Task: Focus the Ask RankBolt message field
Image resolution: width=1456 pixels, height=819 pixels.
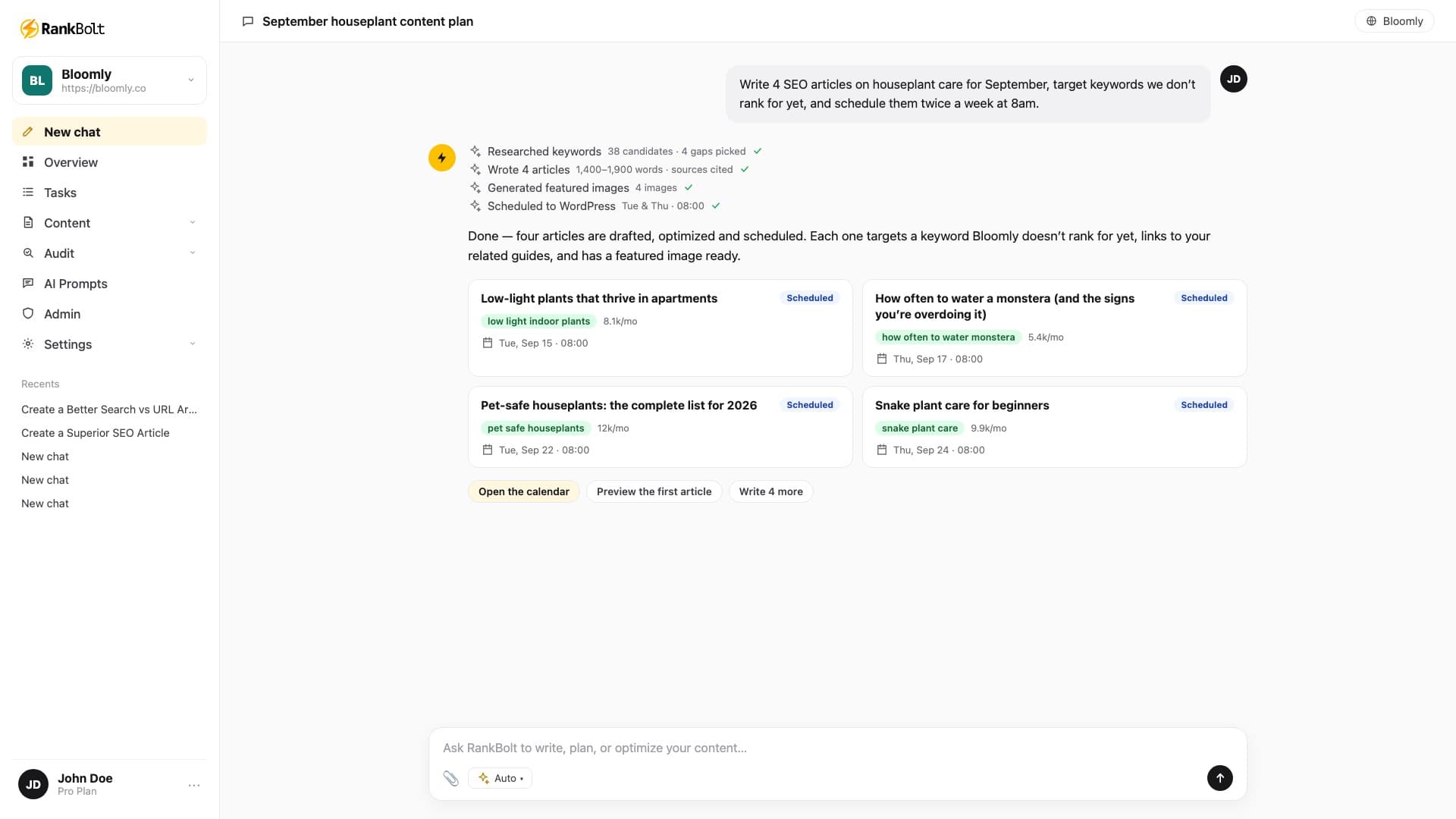Action: coord(837,748)
